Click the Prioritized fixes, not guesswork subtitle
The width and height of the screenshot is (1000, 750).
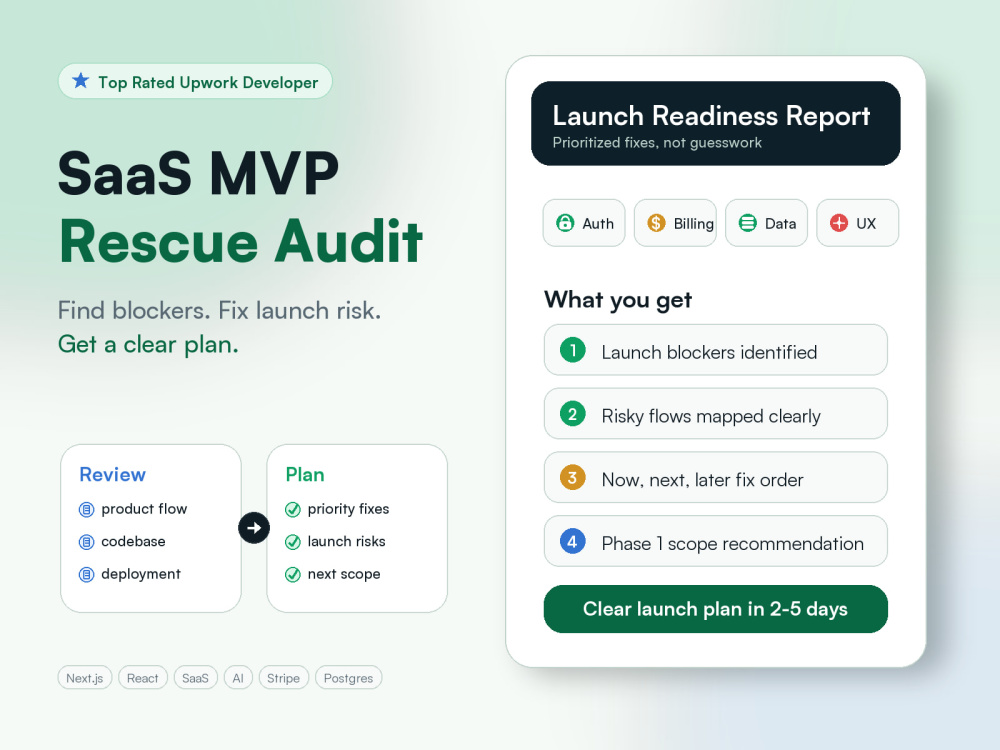[657, 143]
